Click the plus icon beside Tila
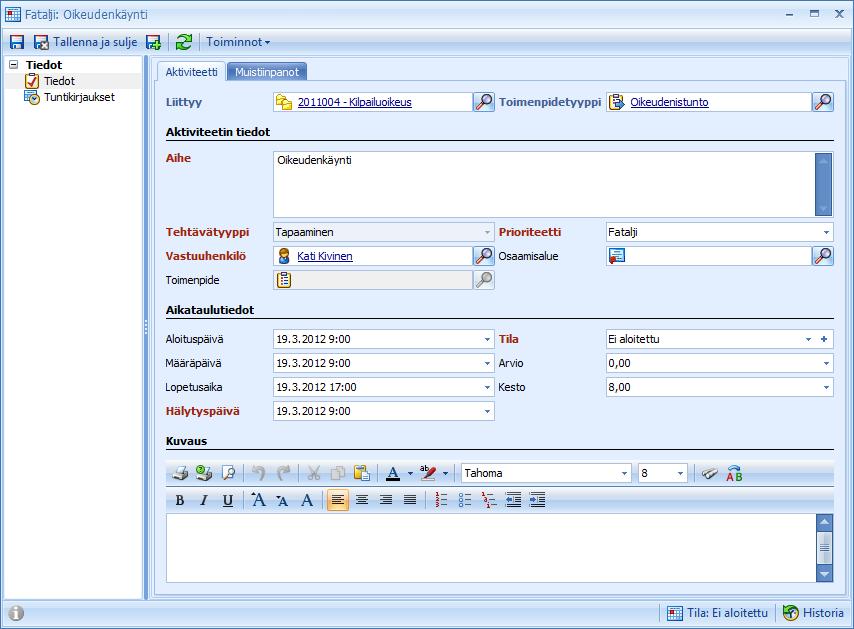This screenshot has height=629, width=854. [x=824, y=339]
